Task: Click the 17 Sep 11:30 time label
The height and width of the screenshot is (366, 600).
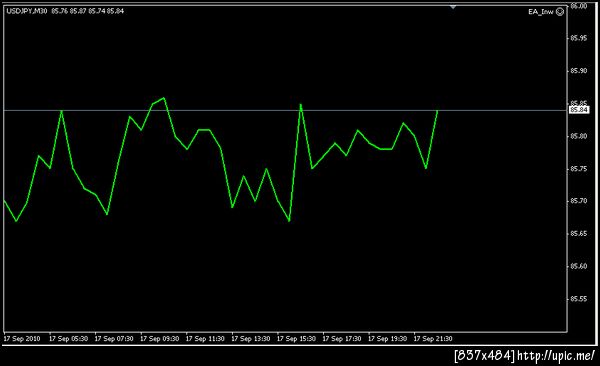Action: (x=205, y=339)
